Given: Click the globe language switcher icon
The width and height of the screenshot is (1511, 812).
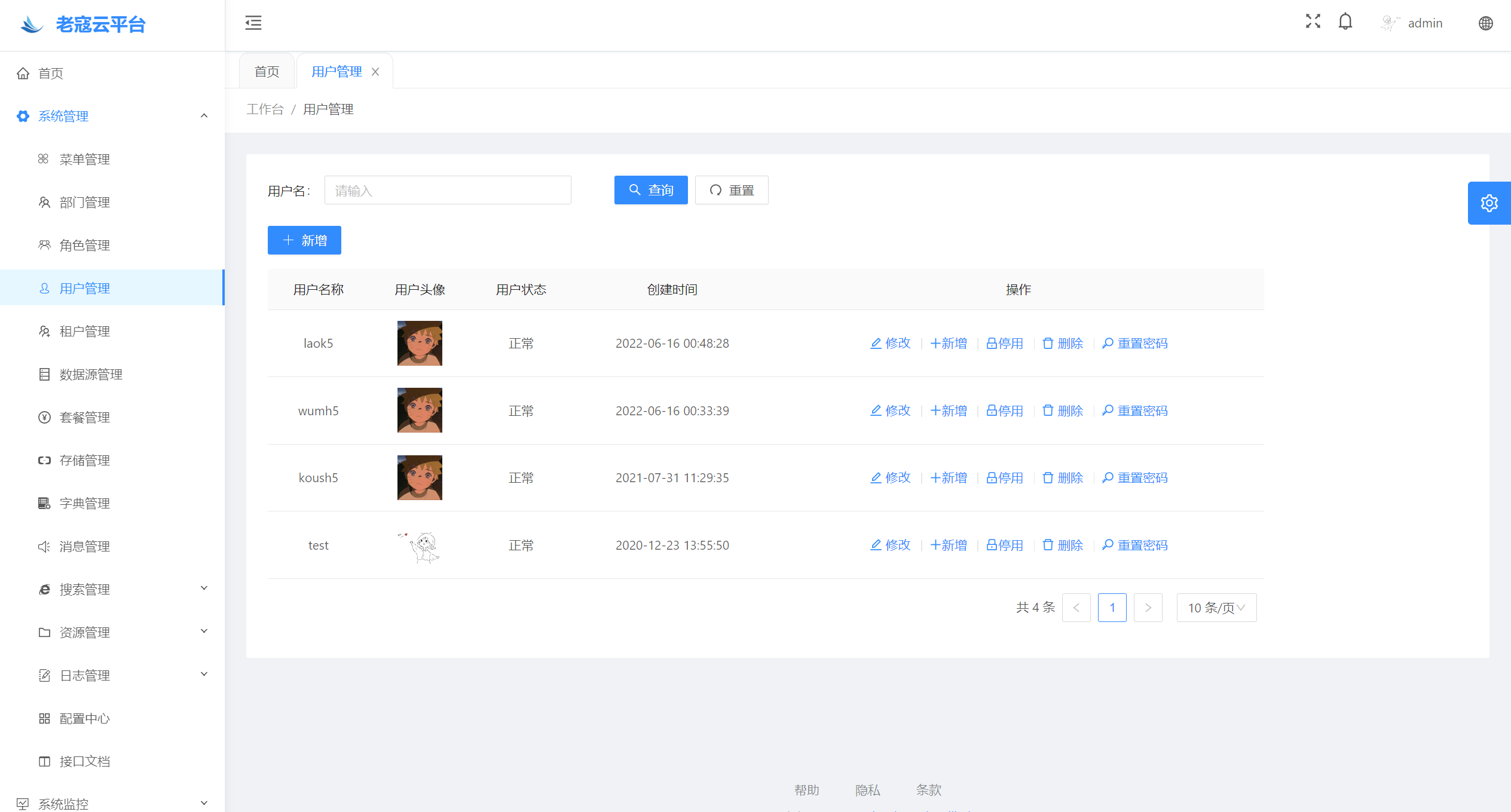Looking at the screenshot, I should click(x=1485, y=23).
